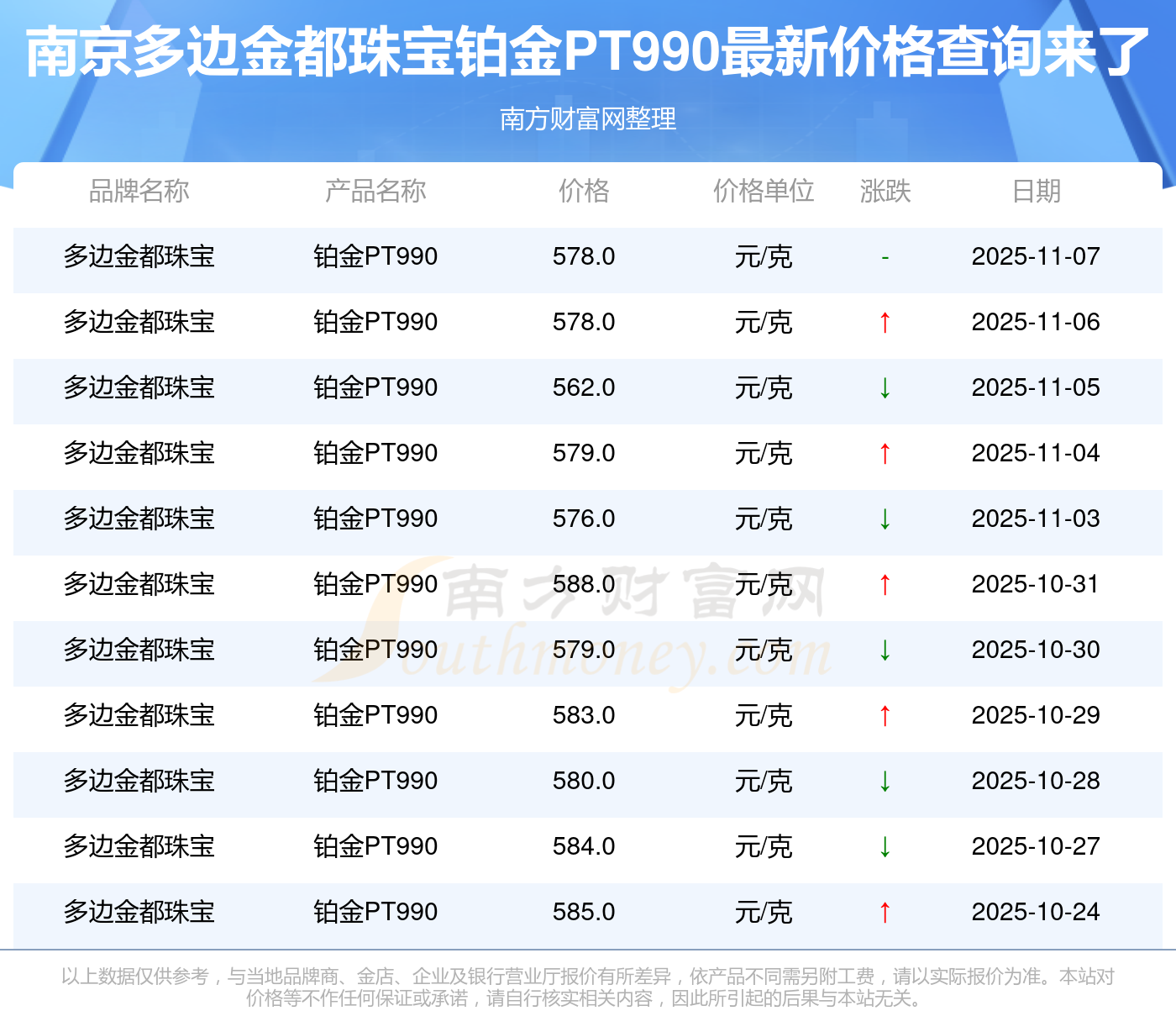This screenshot has height=1011, width=1176.
Task: Select the price 562.0
Action: point(584,387)
